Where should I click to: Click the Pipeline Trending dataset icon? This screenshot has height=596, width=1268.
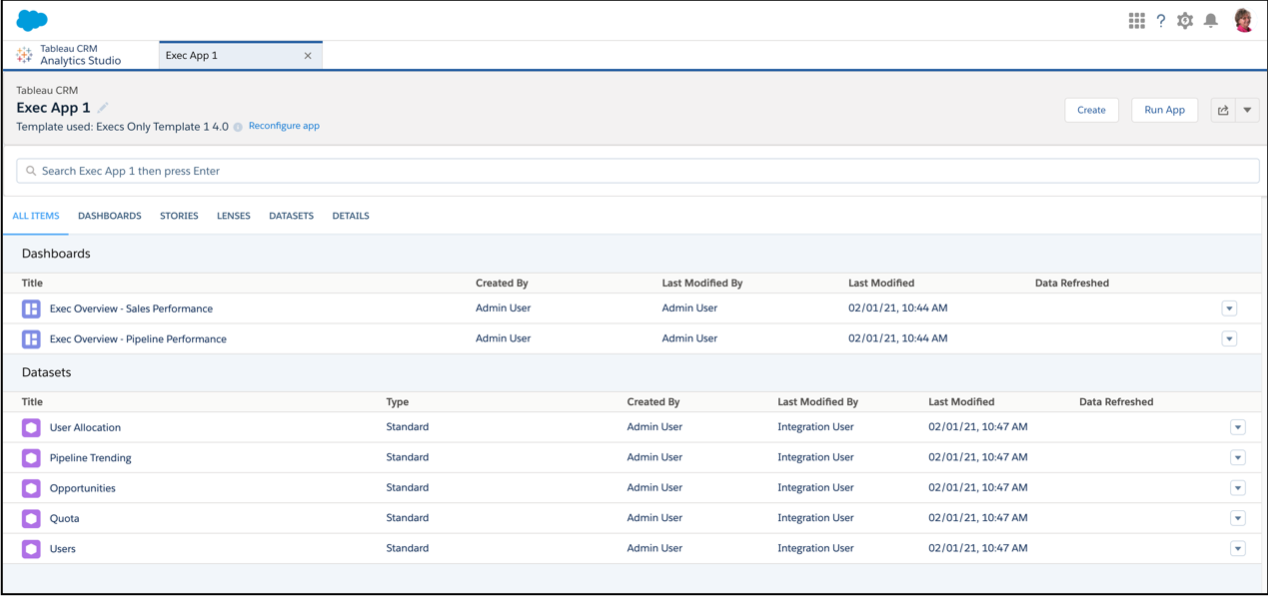tap(31, 458)
